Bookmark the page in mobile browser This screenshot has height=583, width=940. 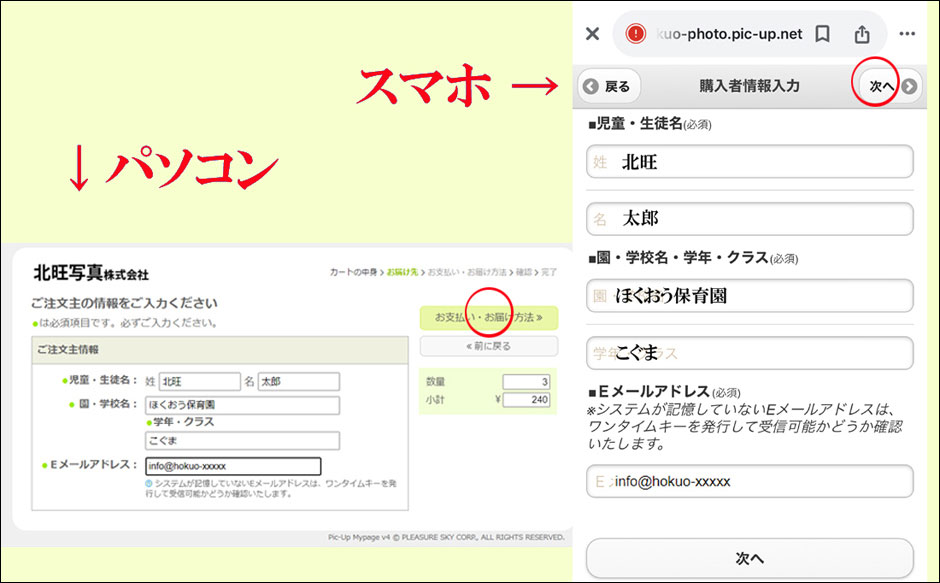point(822,34)
